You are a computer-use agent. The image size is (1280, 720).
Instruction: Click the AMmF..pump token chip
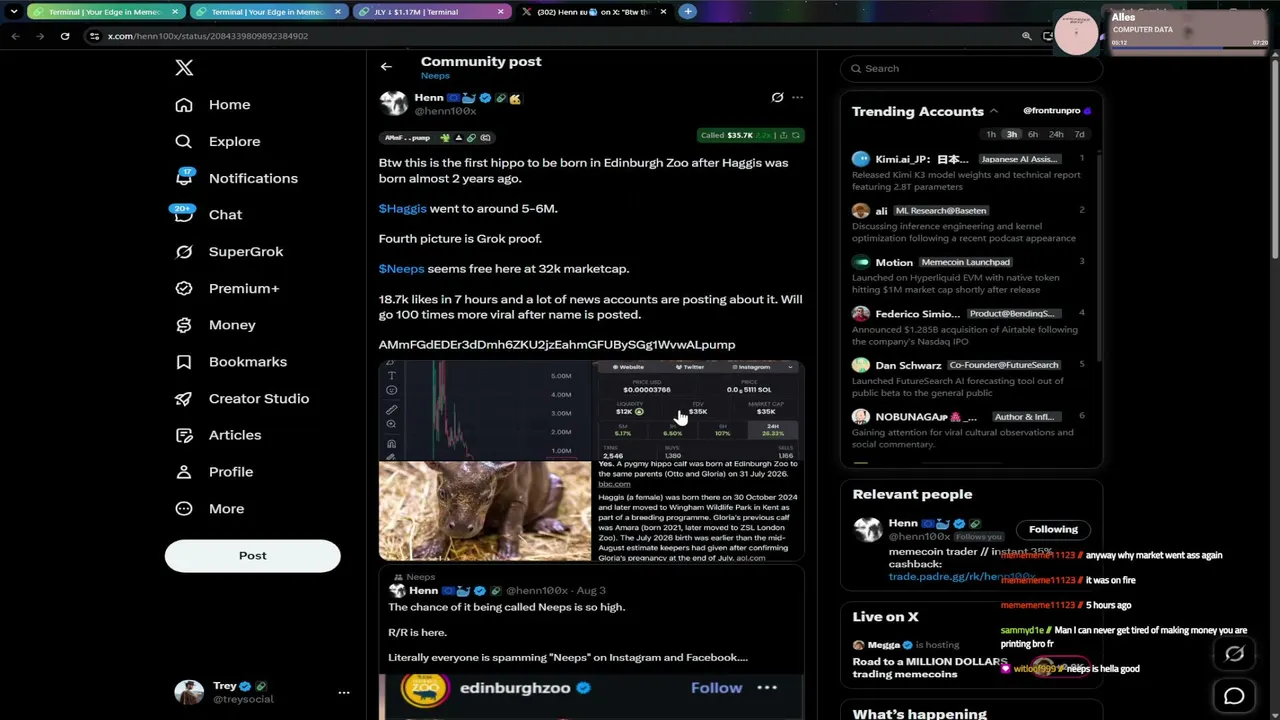(436, 138)
